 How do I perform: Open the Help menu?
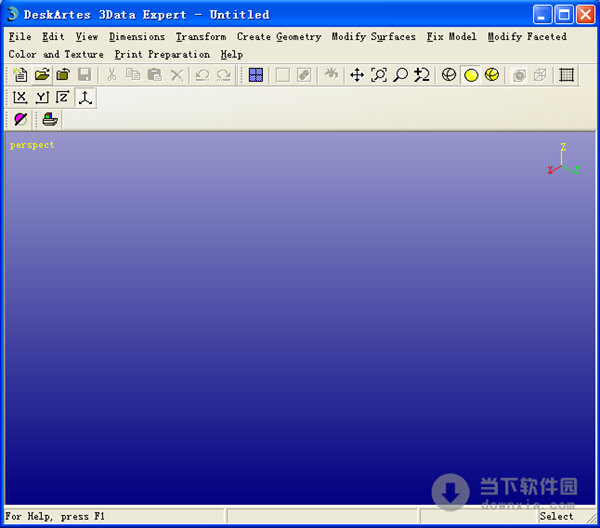[232, 54]
